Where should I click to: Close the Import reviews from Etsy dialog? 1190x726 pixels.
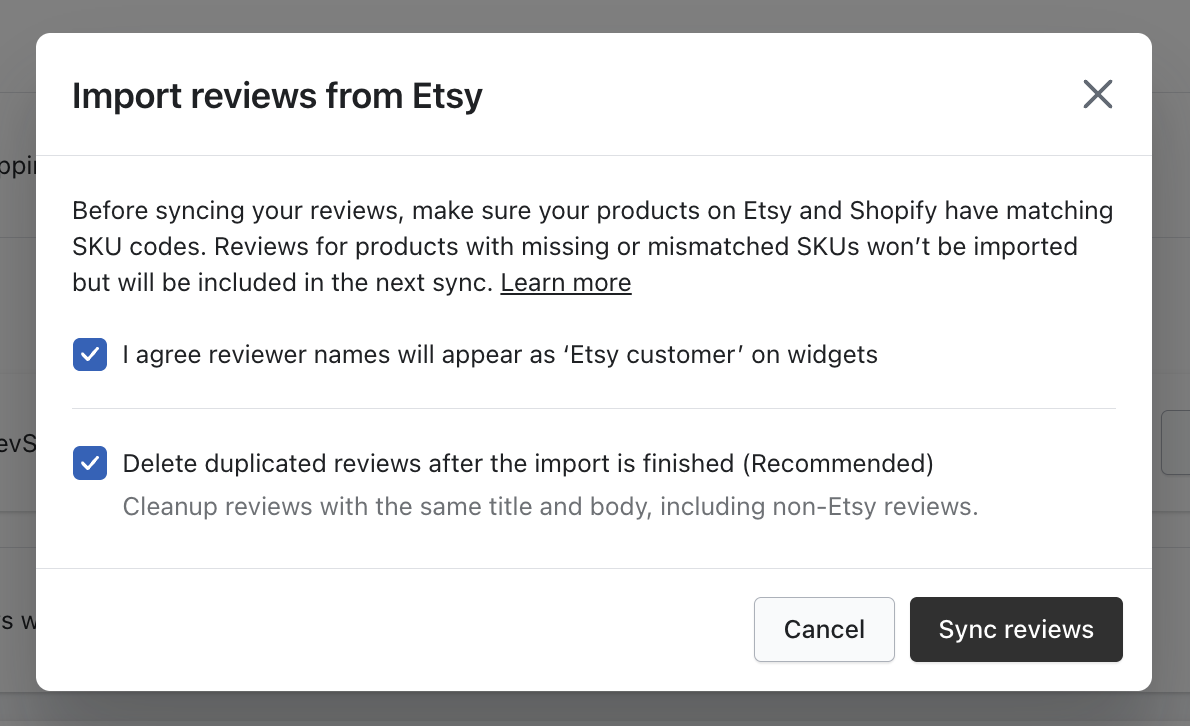pos(1097,95)
